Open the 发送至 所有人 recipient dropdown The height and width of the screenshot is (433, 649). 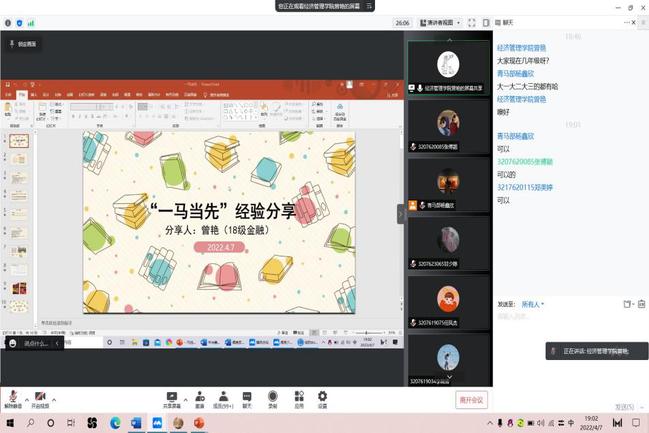528,304
